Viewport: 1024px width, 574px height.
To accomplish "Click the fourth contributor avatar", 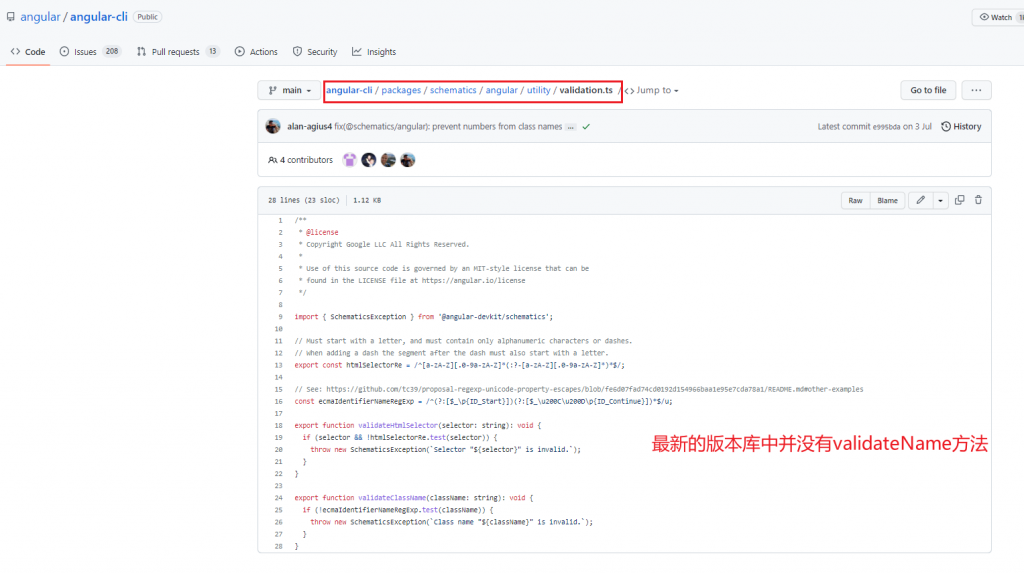I will [x=408, y=160].
